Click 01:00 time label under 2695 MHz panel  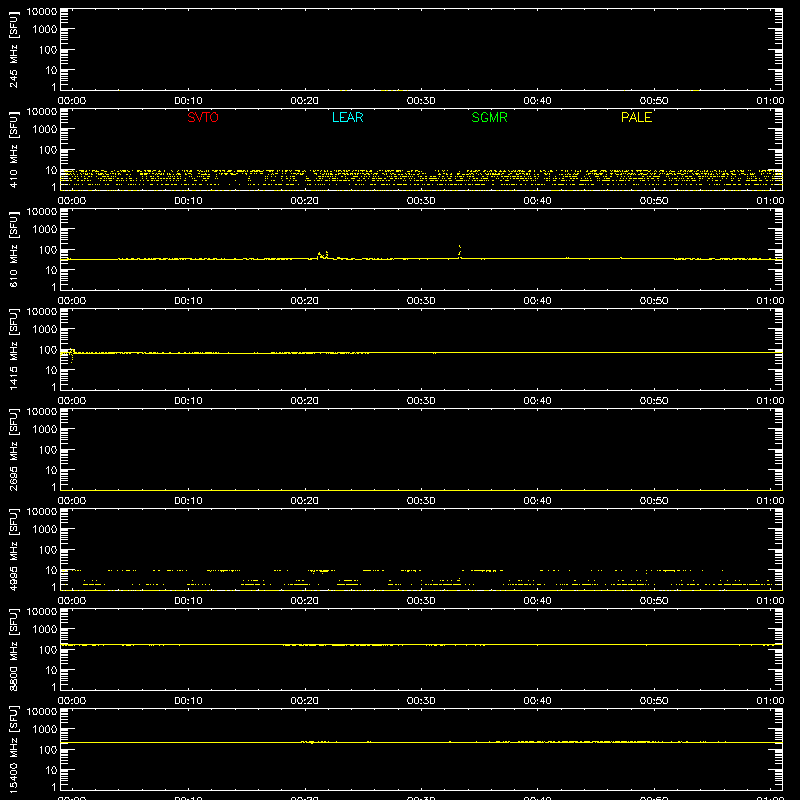pos(770,501)
